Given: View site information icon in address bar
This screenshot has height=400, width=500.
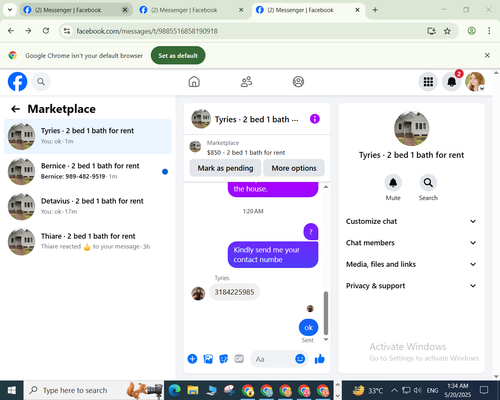Looking at the screenshot, I should 67,31.
